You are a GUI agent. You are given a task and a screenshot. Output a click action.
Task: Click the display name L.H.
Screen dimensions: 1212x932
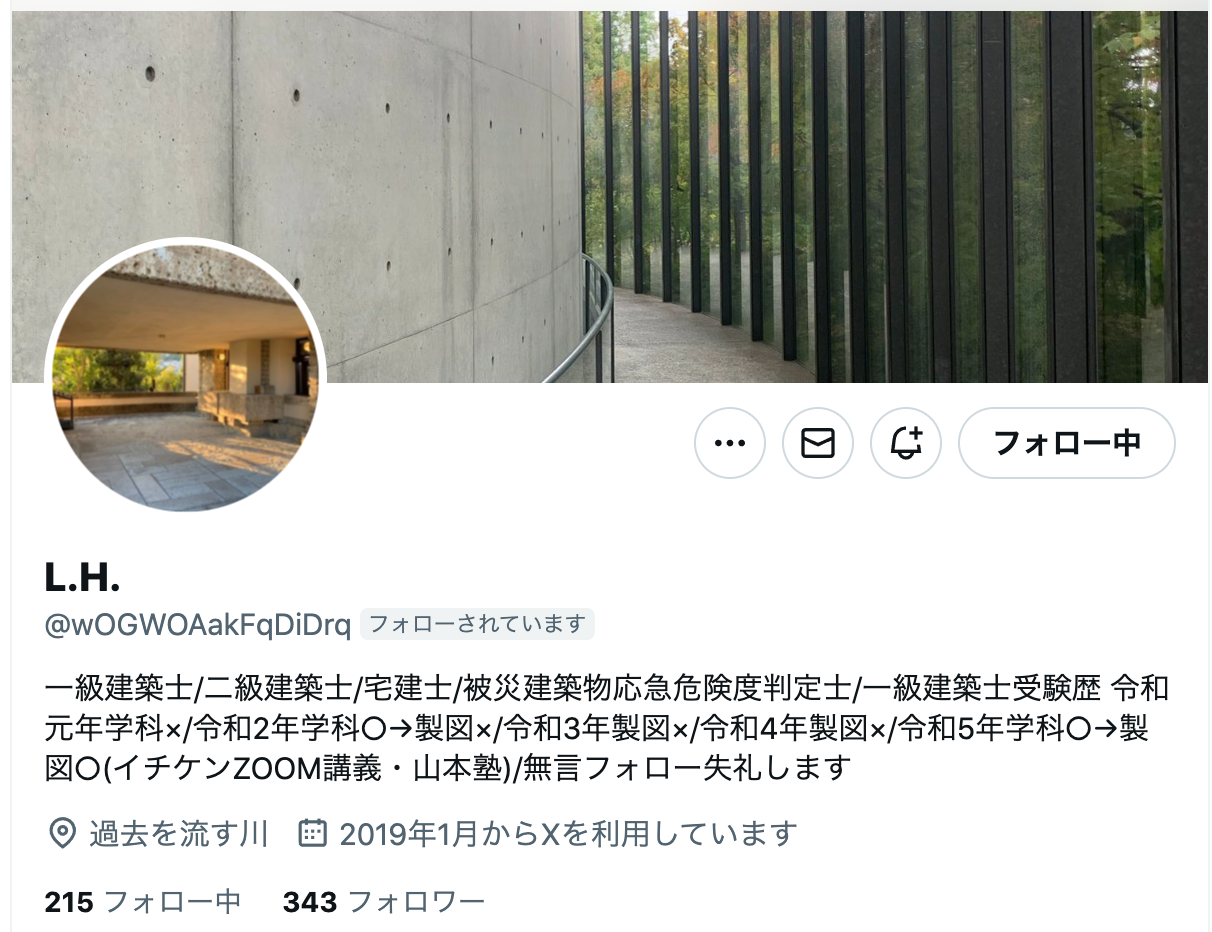tap(83, 577)
